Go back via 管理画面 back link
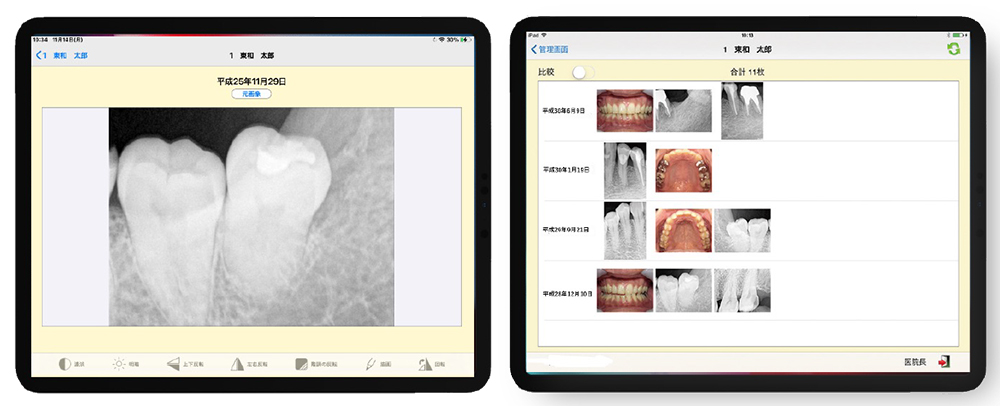Screen dimensions: 1000x406 [548, 49]
